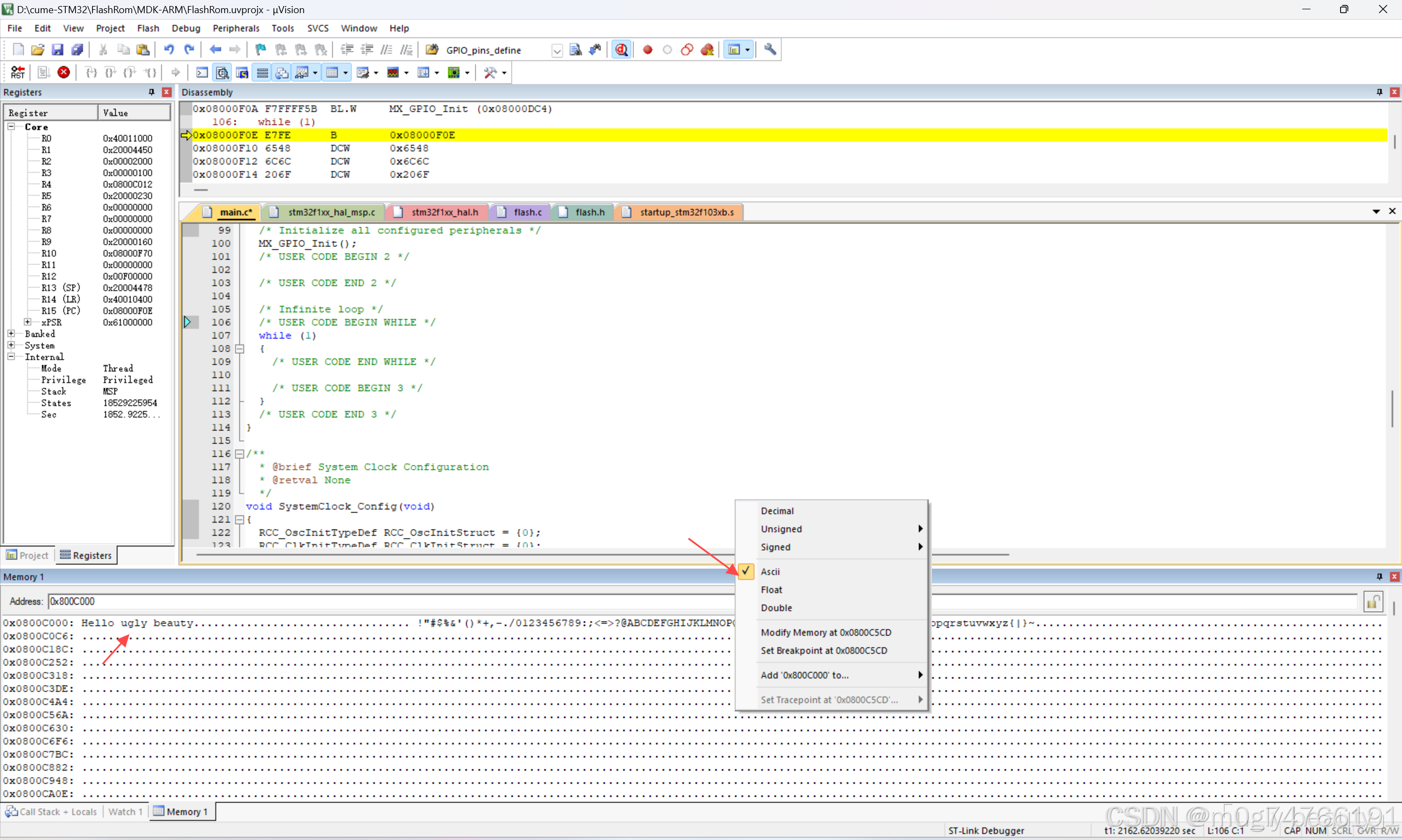The height and width of the screenshot is (840, 1402).
Task: Collapse the Core register group
Action: point(11,127)
